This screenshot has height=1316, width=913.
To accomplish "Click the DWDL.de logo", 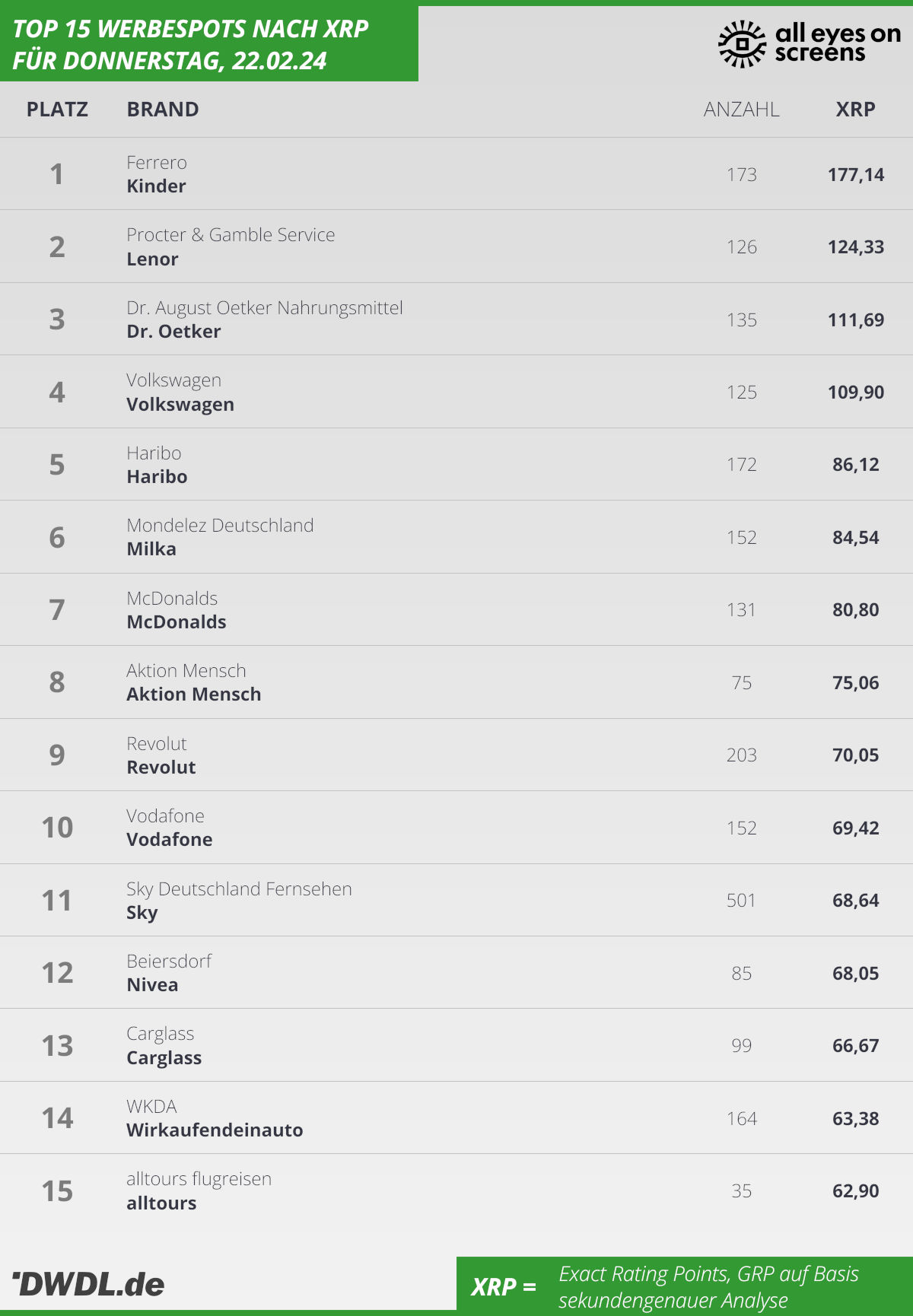I will 88,1284.
